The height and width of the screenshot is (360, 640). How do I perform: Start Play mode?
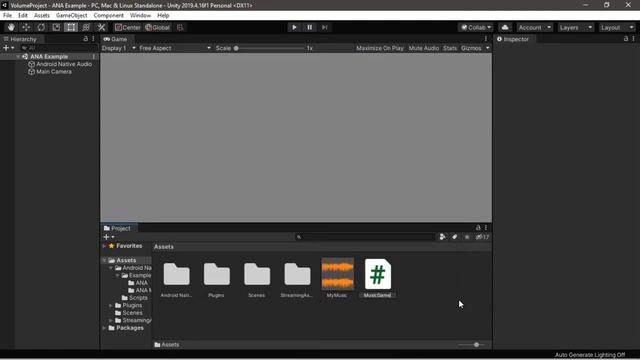[x=294, y=27]
